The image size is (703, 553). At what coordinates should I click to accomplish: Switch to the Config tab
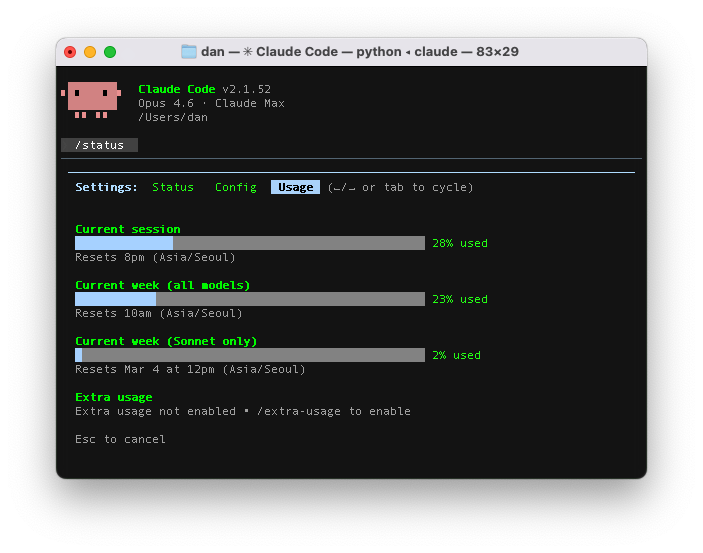(x=236, y=187)
